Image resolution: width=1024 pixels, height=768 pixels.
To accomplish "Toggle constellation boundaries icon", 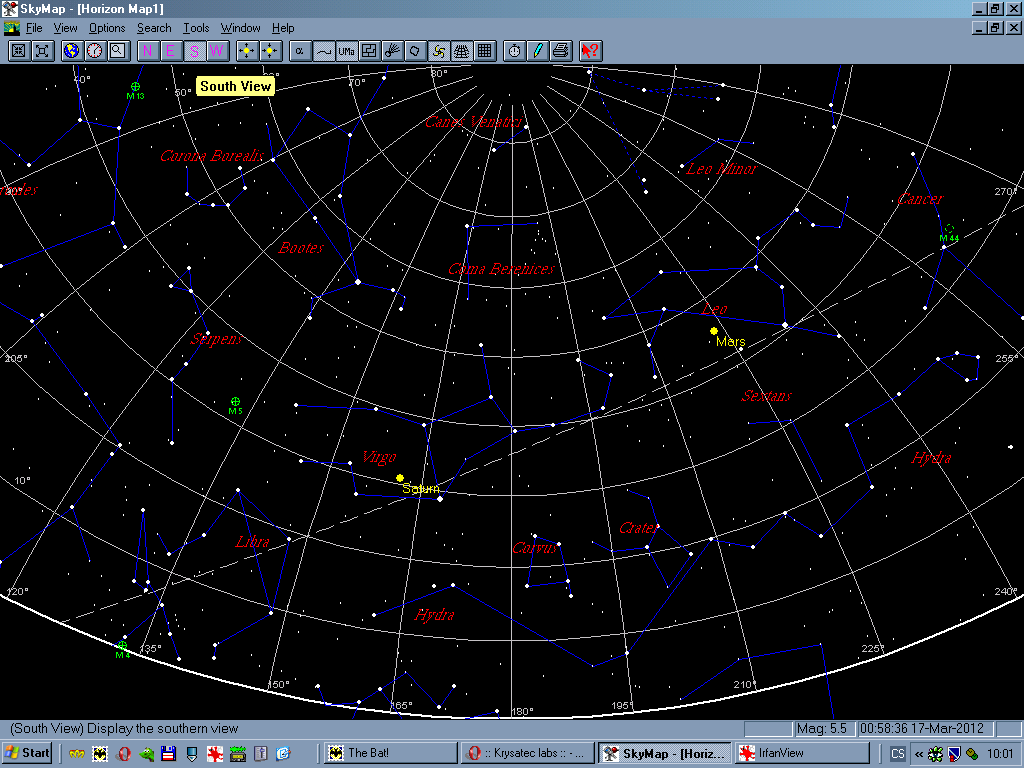I will (370, 51).
